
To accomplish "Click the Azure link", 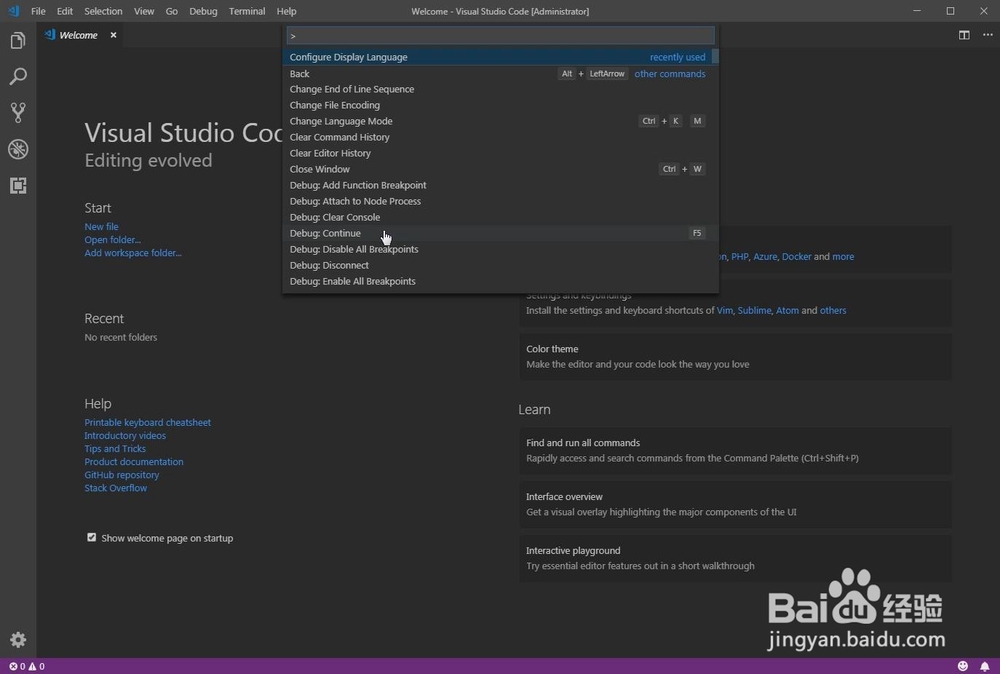I will (765, 256).
